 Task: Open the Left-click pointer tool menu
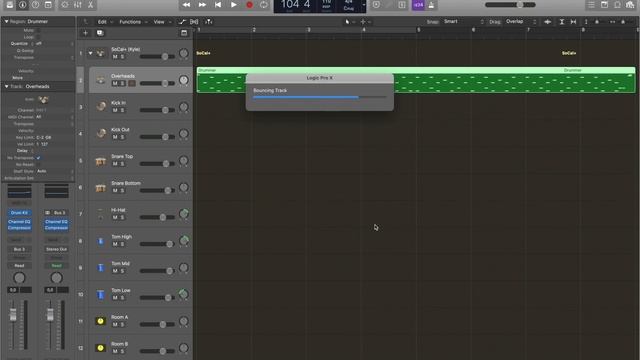click(349, 22)
